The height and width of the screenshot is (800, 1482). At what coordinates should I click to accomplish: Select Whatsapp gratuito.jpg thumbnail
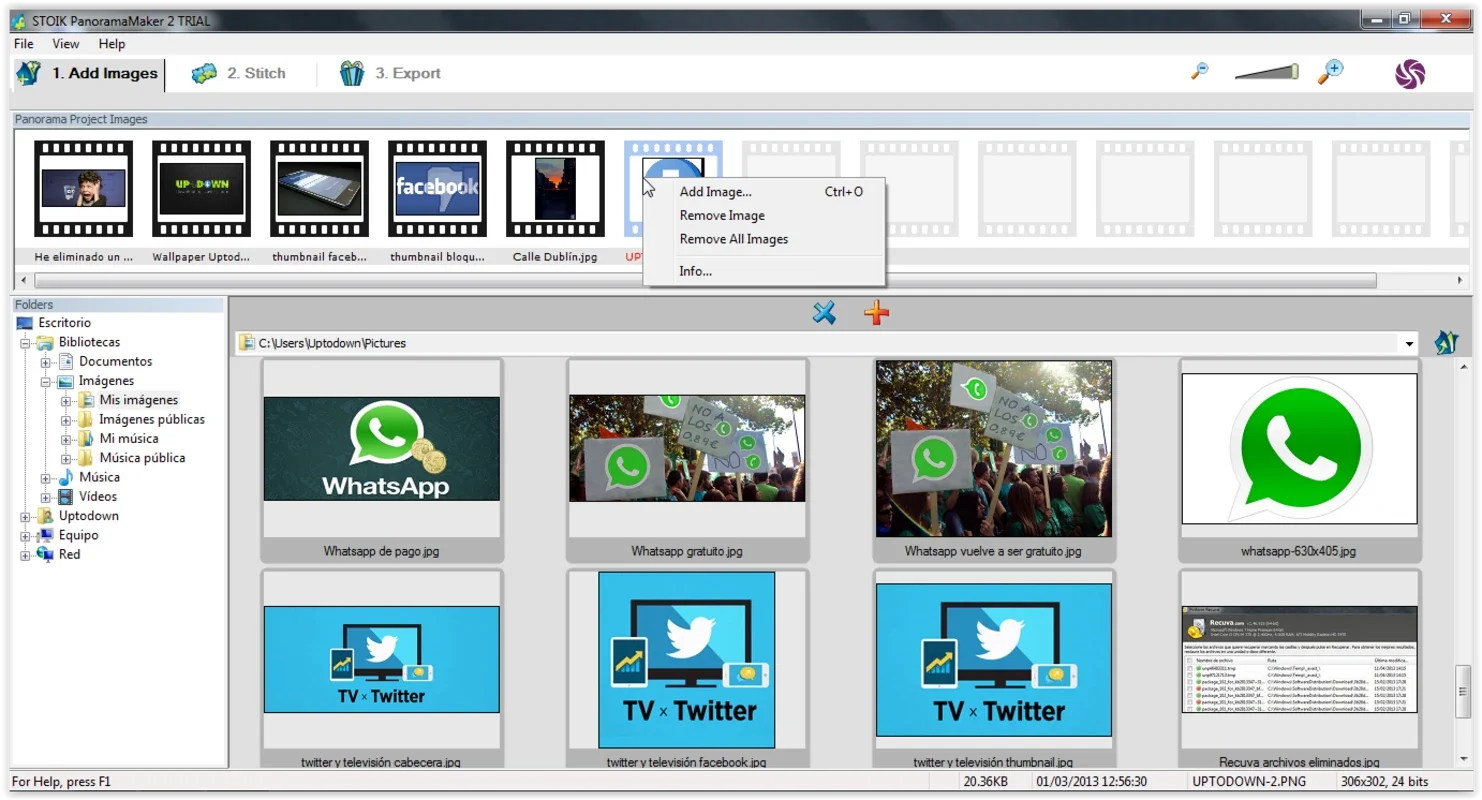(x=687, y=460)
